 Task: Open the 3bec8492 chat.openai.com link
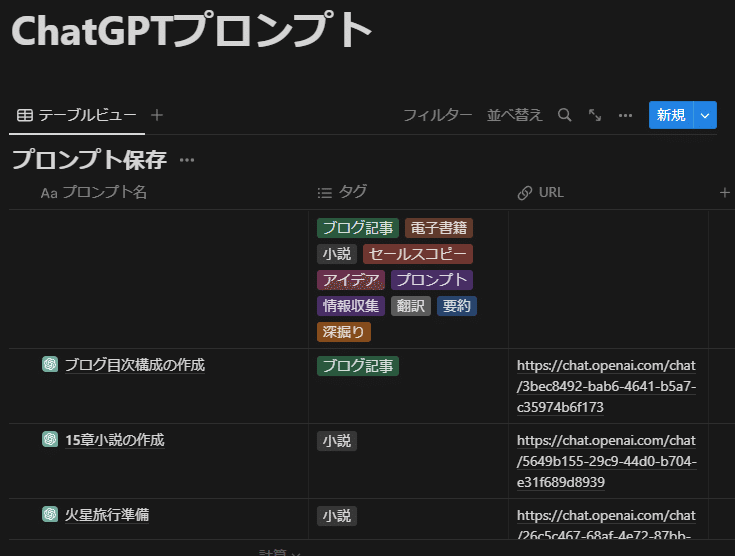607,386
